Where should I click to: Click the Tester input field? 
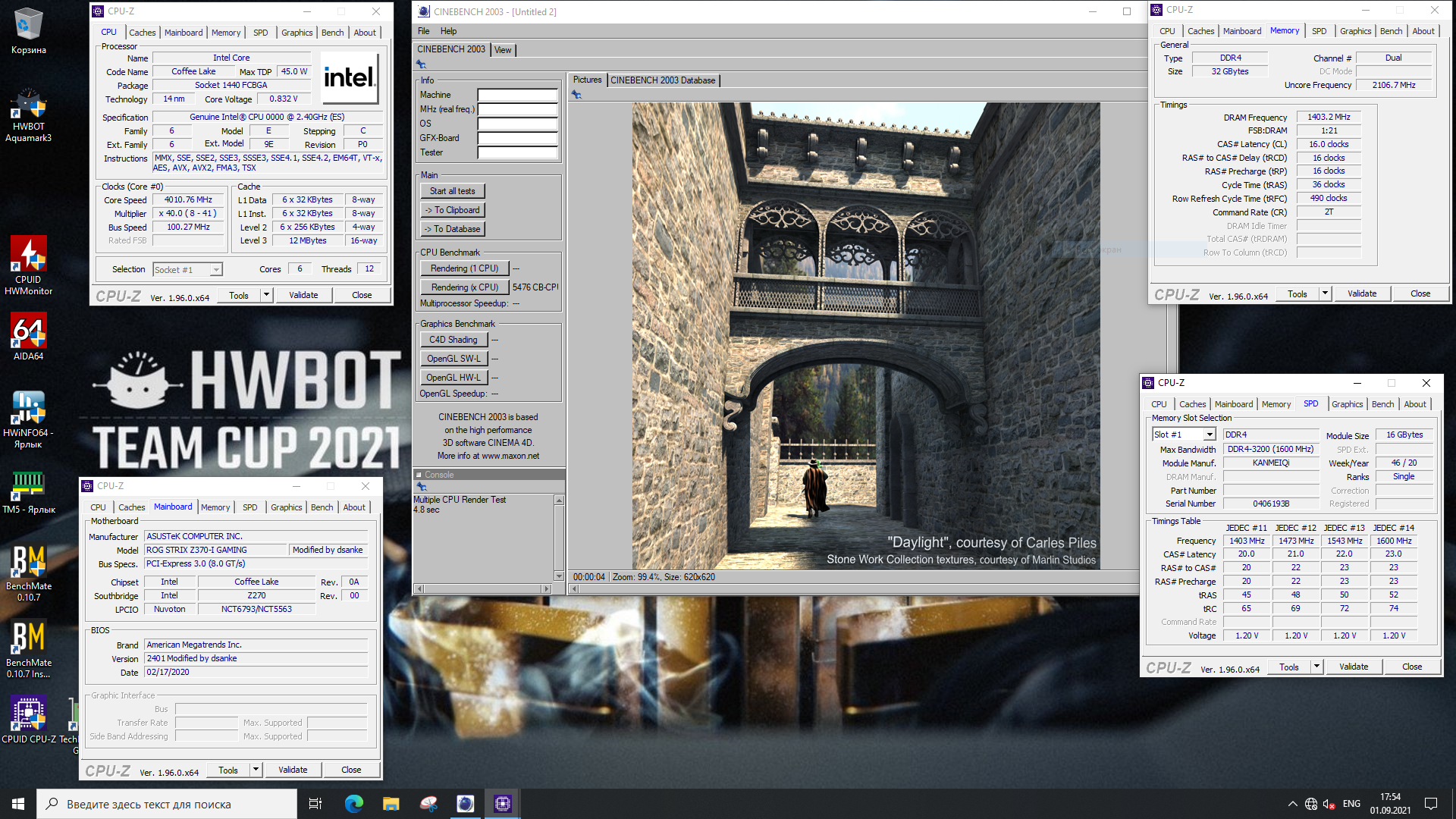coord(517,152)
